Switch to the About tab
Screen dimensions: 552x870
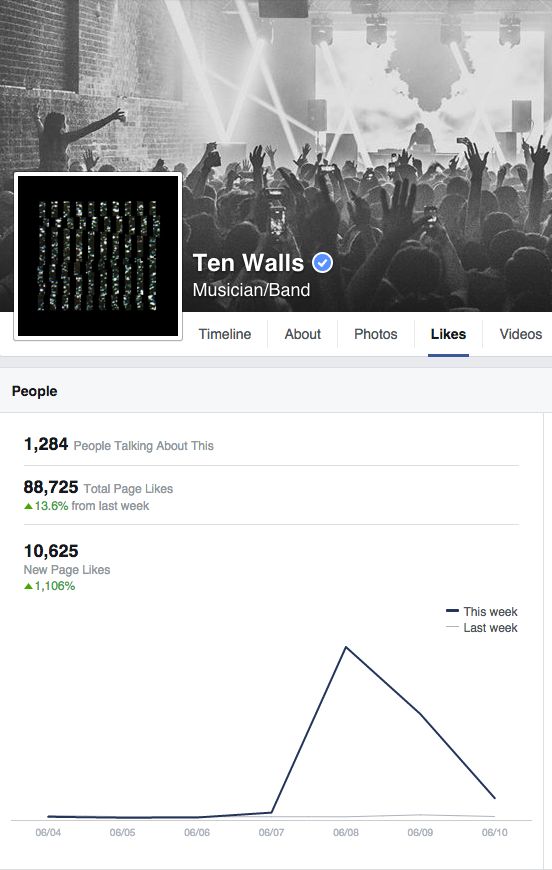click(302, 334)
